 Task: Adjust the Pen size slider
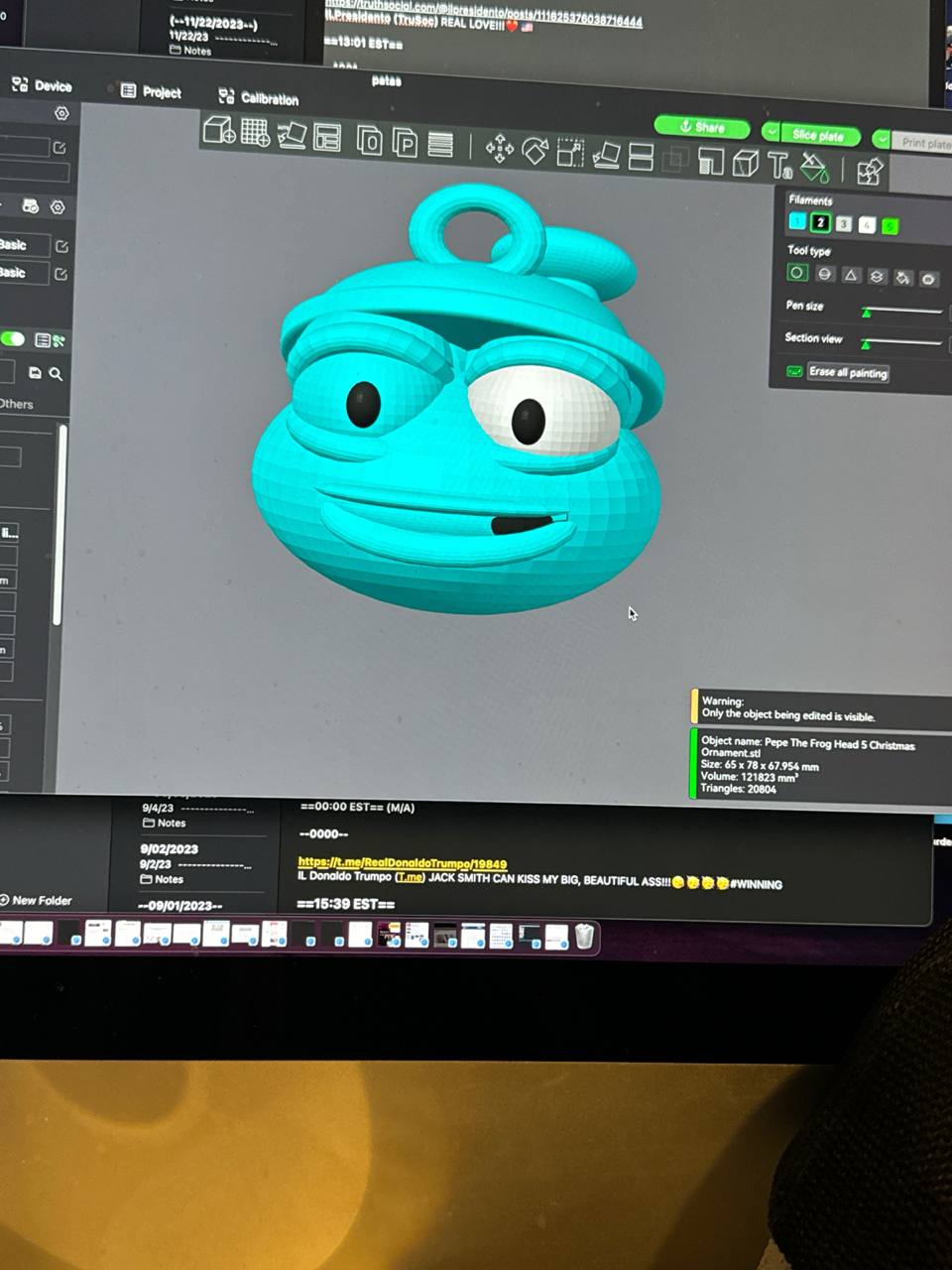coord(901,312)
